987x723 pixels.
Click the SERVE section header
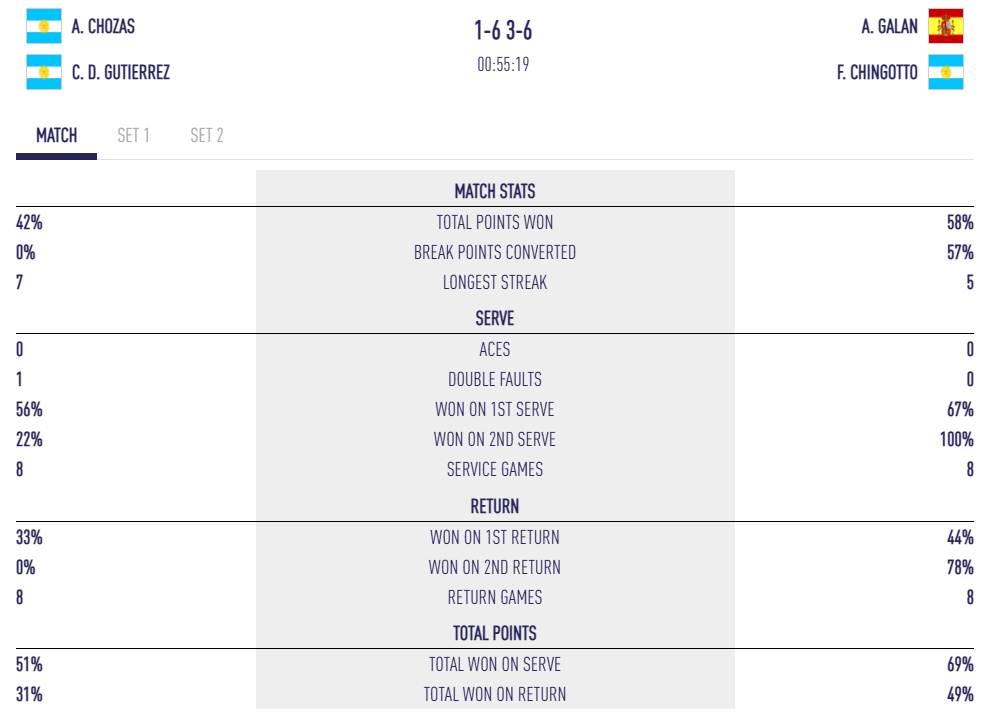click(x=495, y=319)
